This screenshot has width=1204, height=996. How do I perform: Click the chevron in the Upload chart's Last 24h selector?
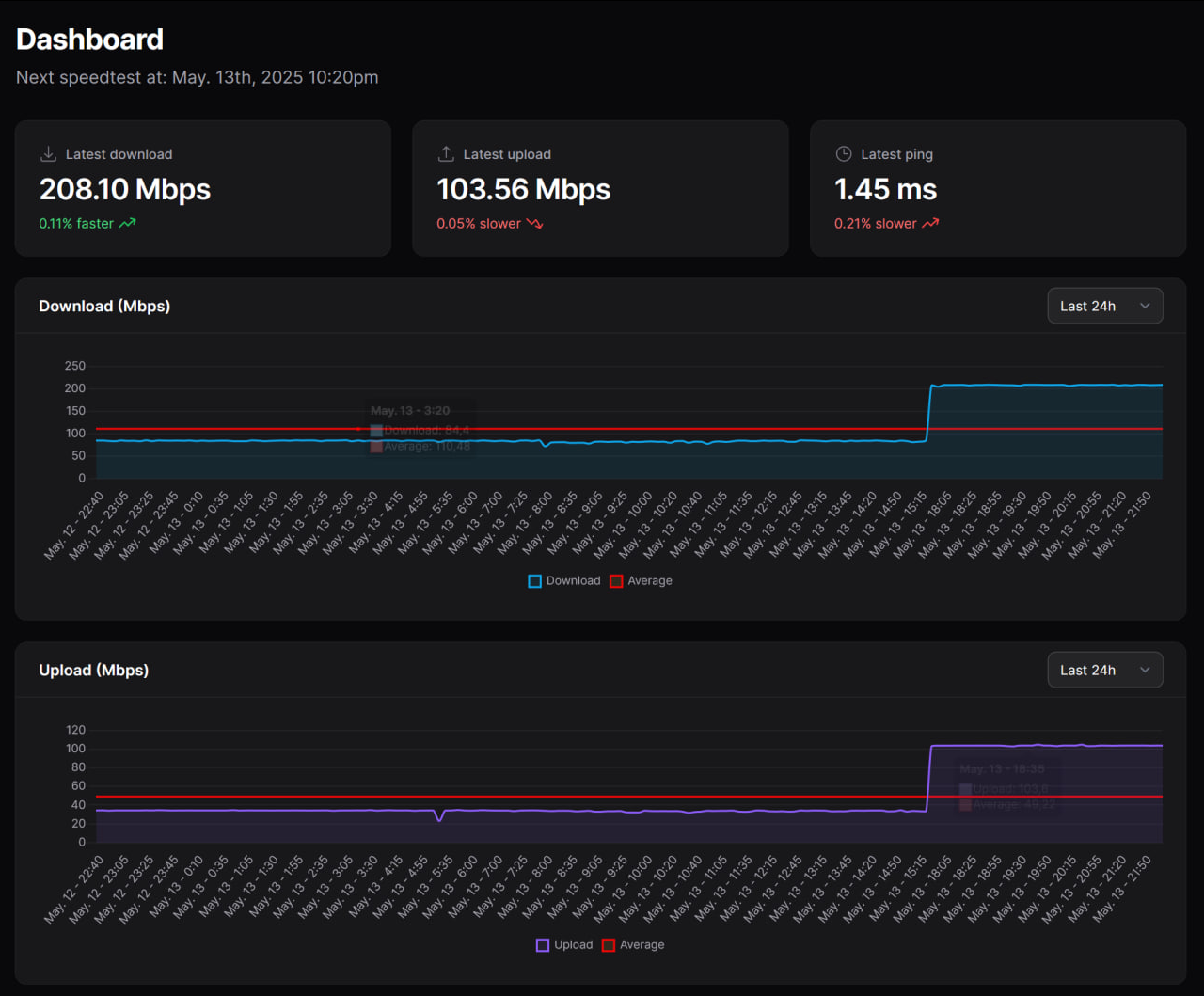(1145, 670)
